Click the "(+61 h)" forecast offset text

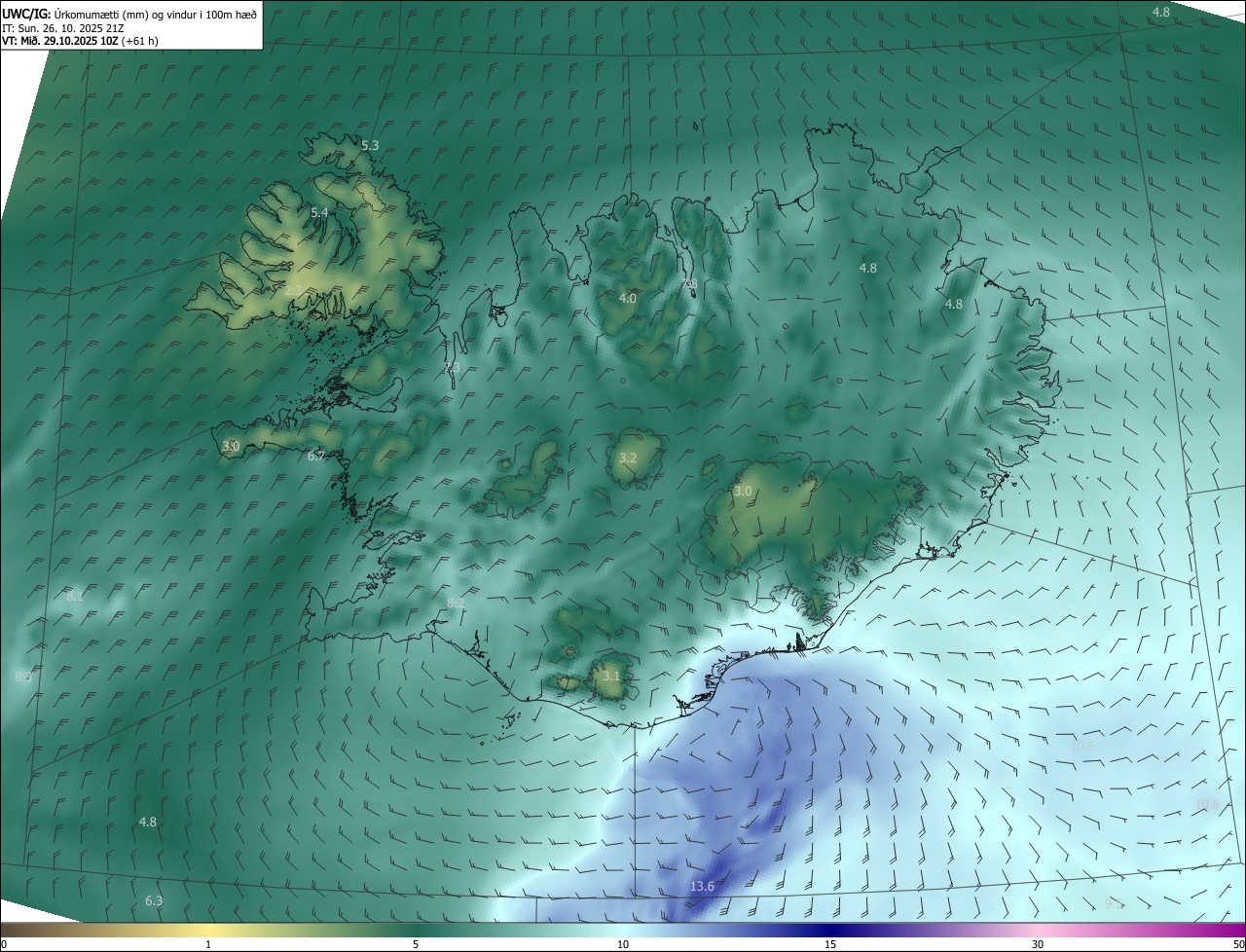coord(140,41)
